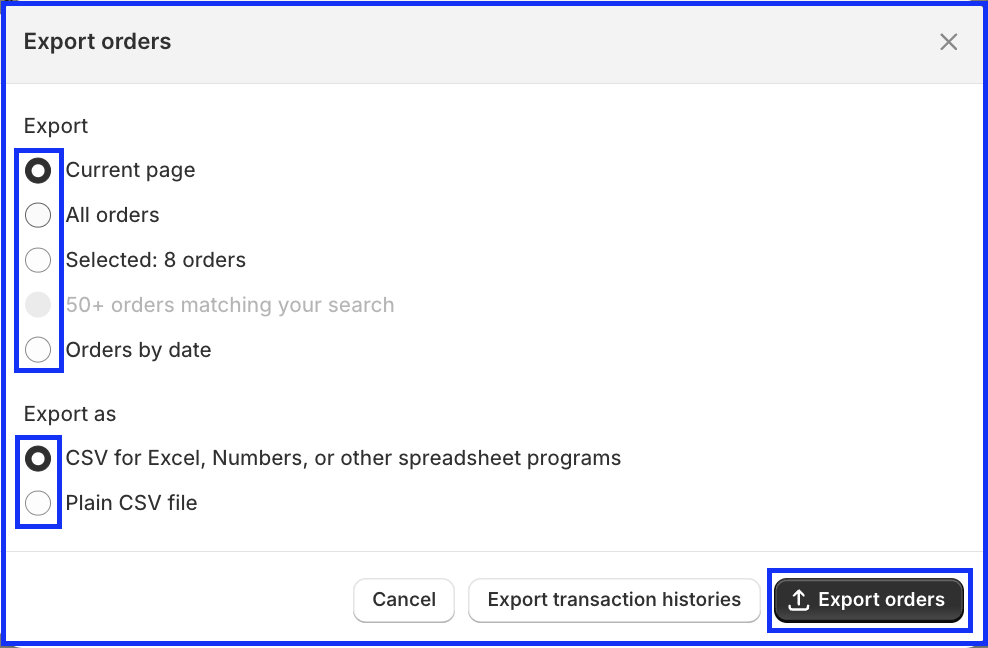Click the "Export as" section heading
The height and width of the screenshot is (648, 988).
pos(70,414)
